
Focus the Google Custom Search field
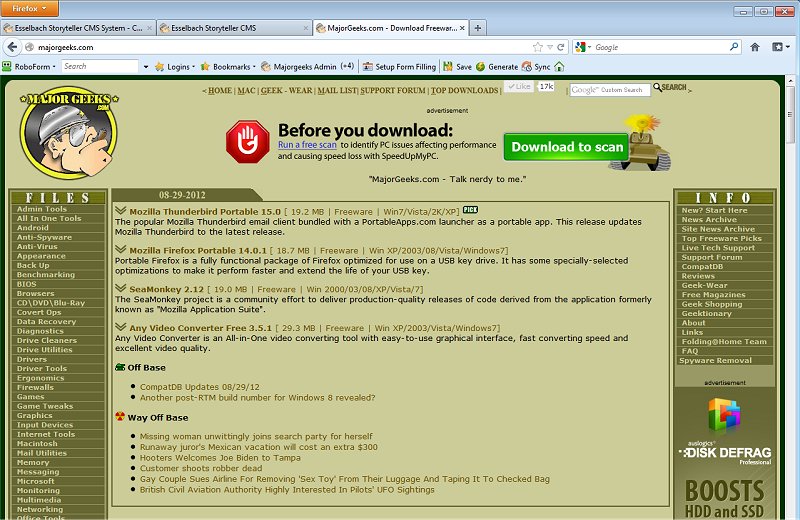click(x=610, y=90)
